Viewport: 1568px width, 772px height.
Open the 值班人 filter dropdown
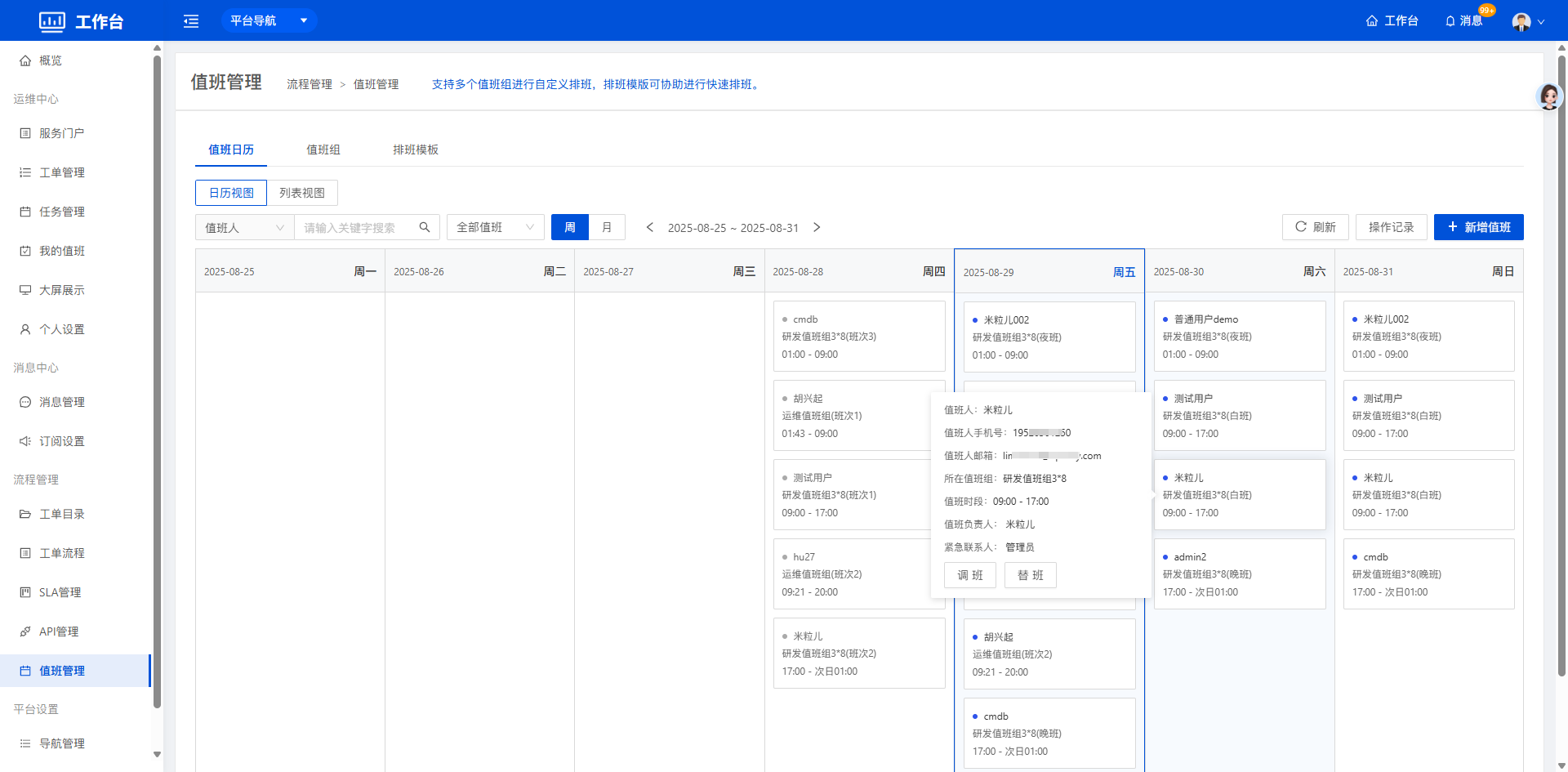coord(244,227)
